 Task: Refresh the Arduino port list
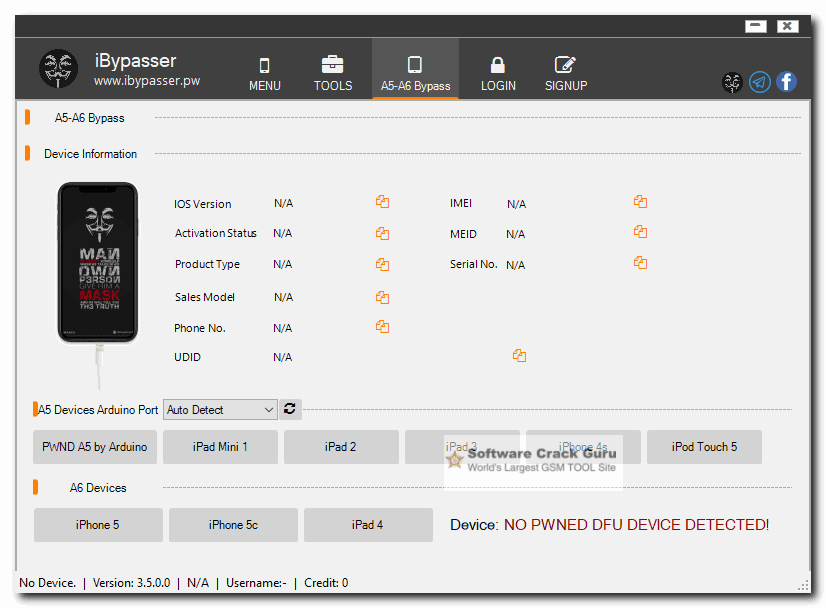(x=290, y=409)
